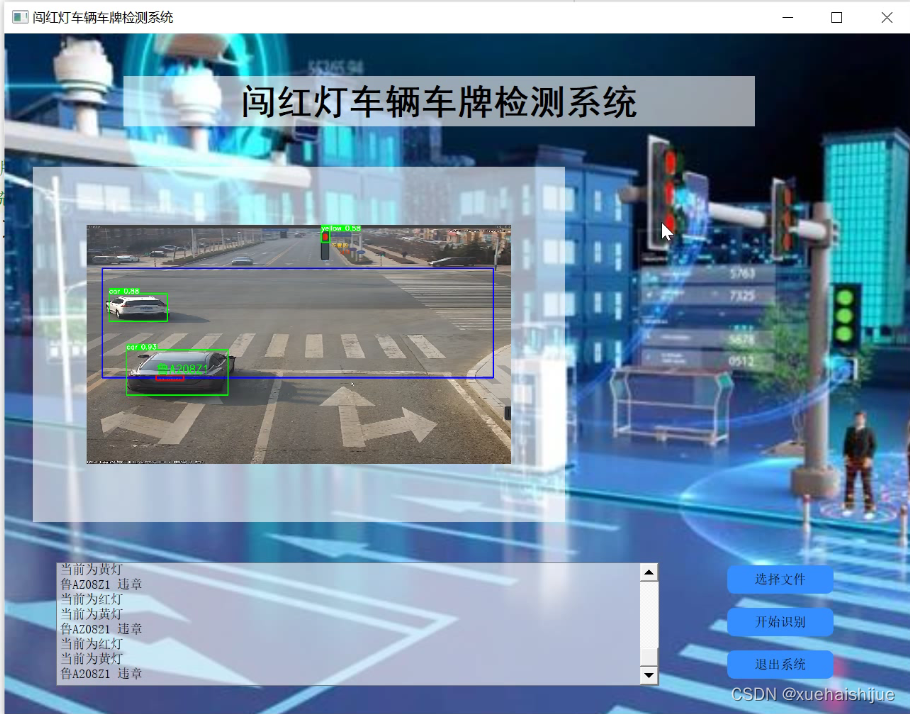The width and height of the screenshot is (910, 714).
Task: Click the log scrollbar thumb
Action: pos(649,657)
